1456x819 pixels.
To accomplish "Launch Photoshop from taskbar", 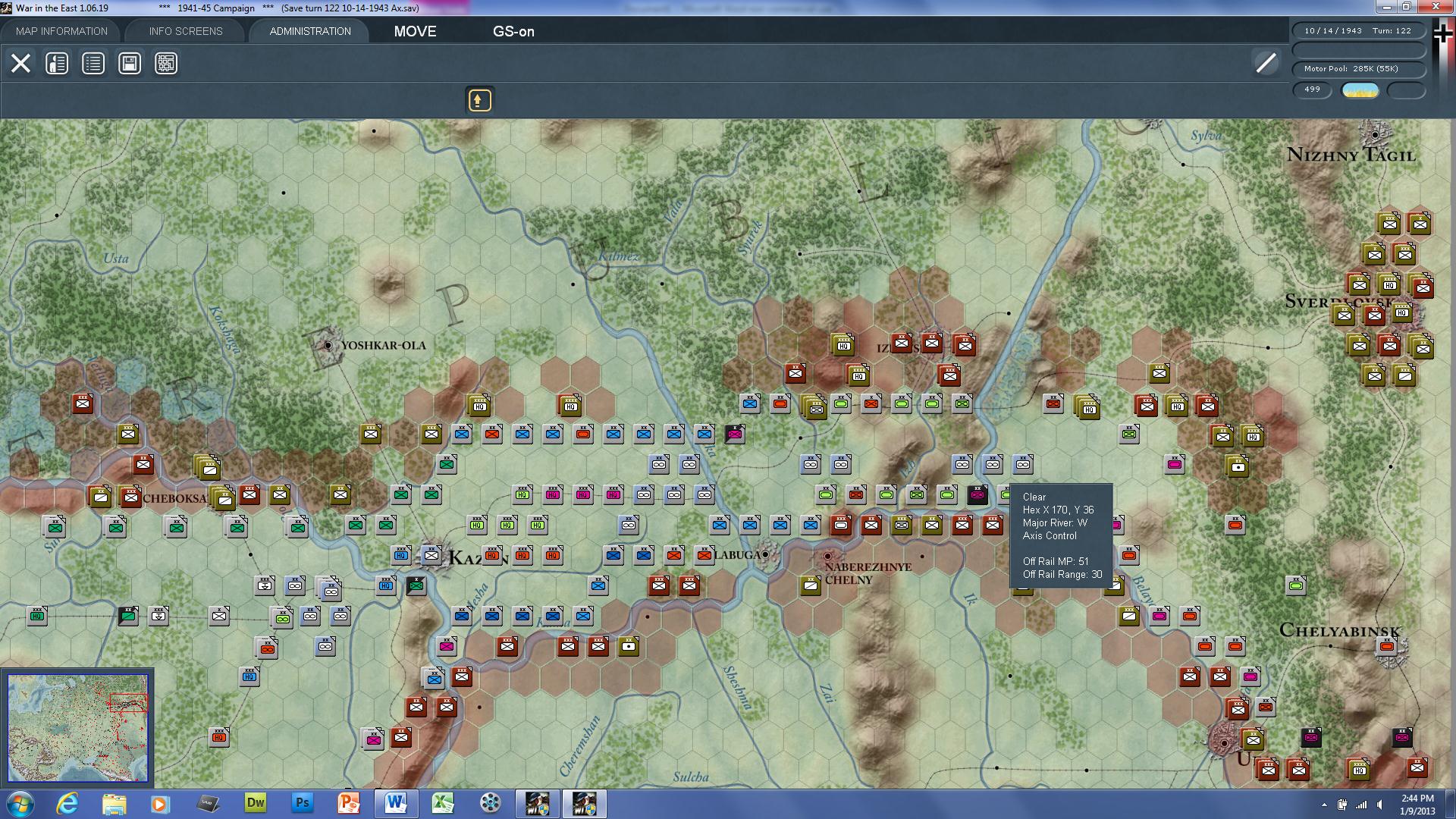I will click(302, 803).
